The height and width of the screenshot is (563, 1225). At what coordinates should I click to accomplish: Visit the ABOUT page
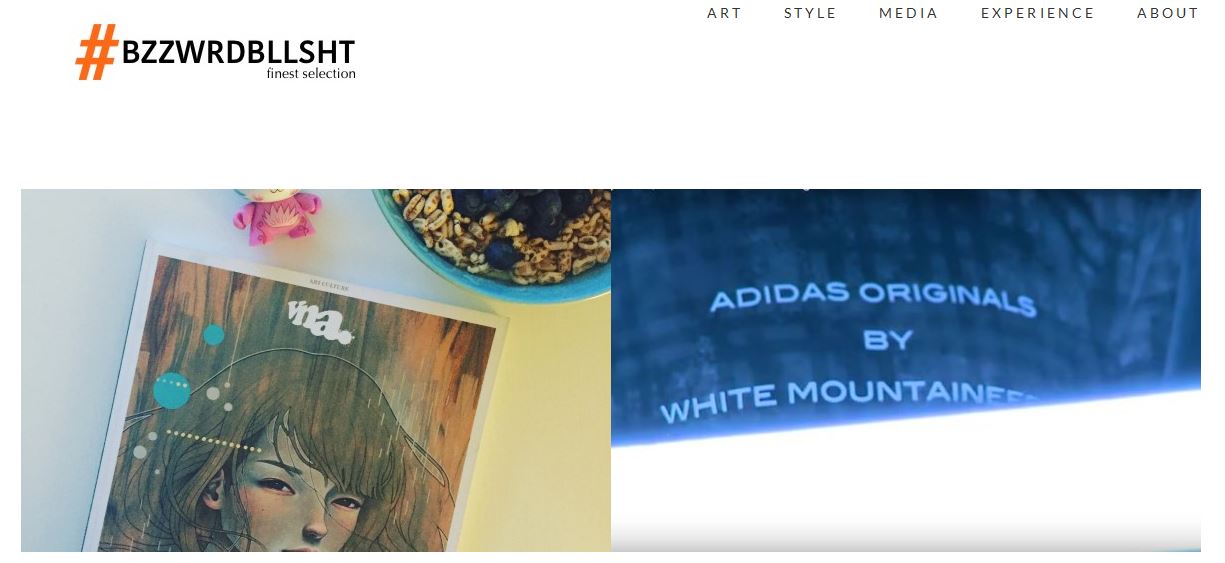coord(1168,13)
